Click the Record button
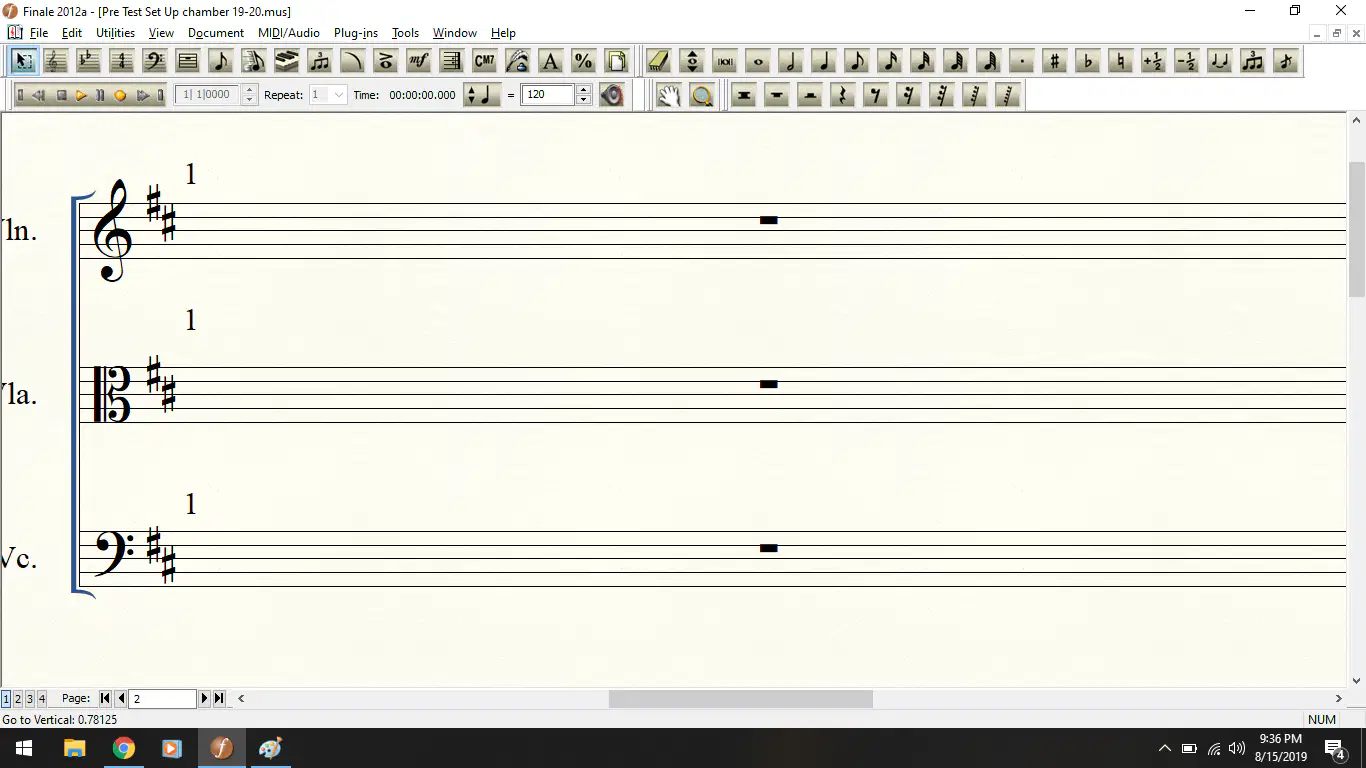 [120, 95]
